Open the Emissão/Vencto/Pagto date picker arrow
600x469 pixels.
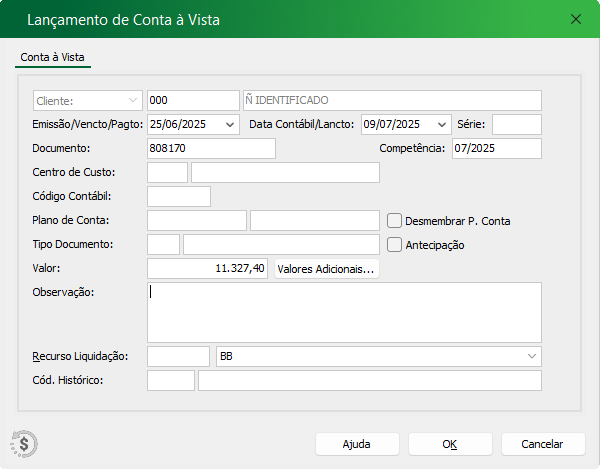[230, 125]
